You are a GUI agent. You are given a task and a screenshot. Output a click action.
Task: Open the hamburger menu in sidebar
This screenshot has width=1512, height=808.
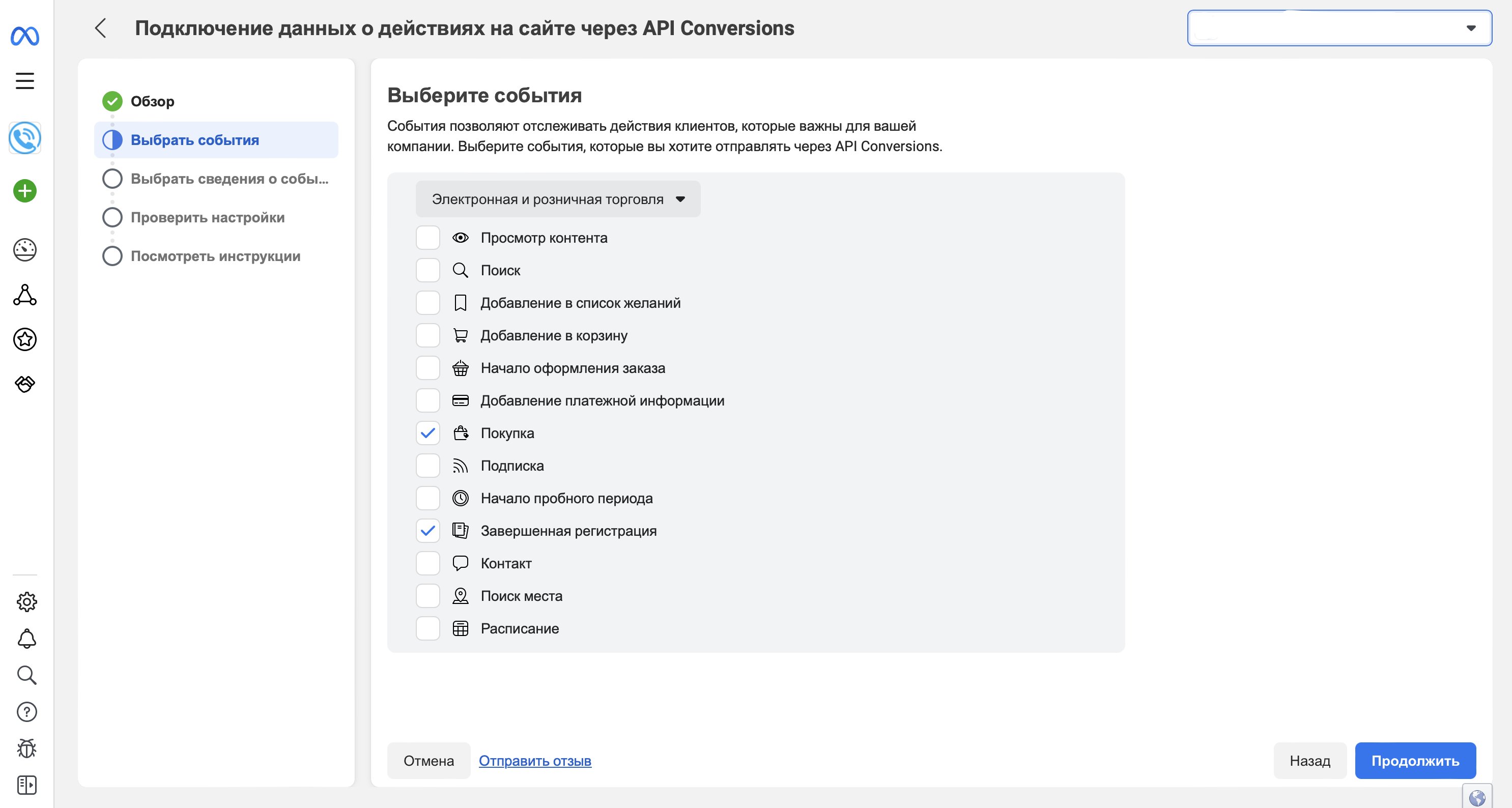click(x=24, y=80)
